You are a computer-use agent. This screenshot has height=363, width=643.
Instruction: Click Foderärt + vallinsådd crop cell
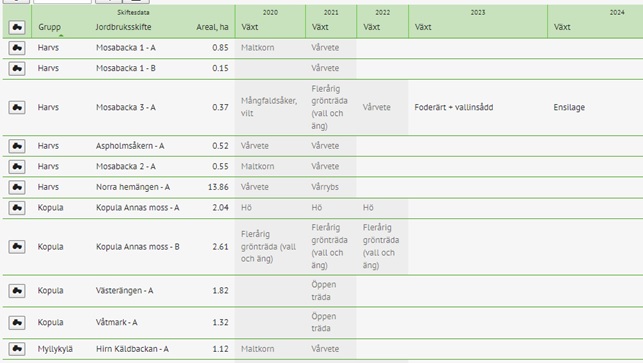(x=454, y=107)
